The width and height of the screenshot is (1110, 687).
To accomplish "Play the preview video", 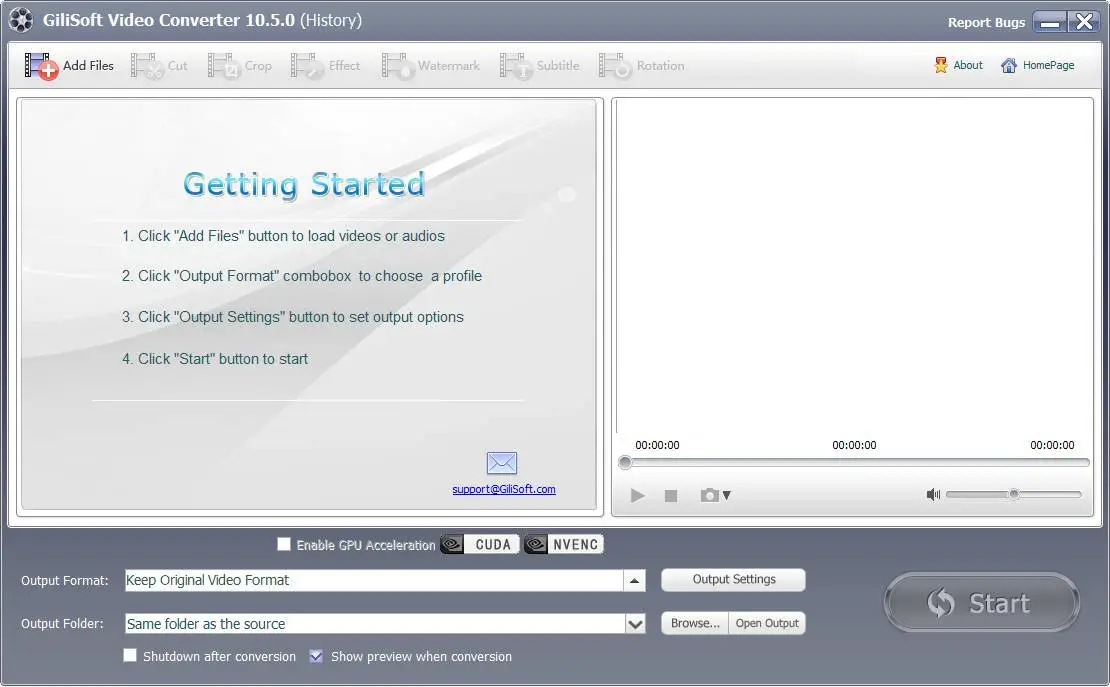I will [x=637, y=495].
